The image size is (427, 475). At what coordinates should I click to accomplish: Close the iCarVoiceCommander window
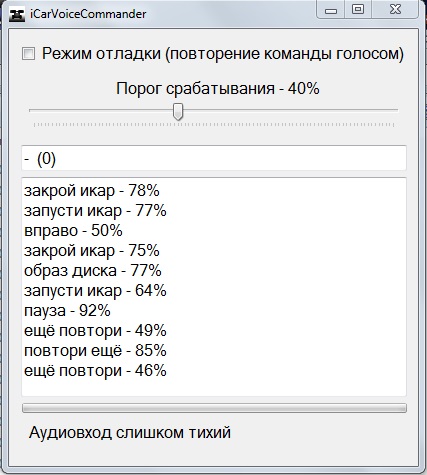395,9
